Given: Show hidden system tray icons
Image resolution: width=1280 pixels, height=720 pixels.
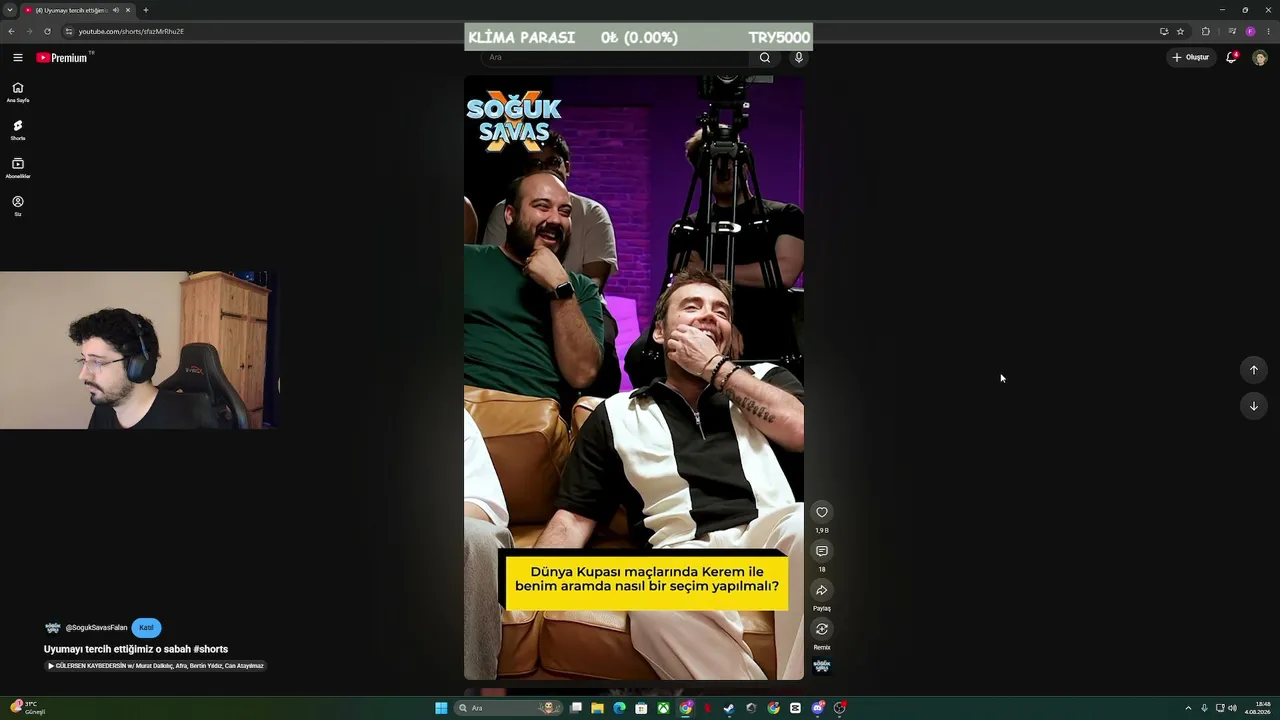Looking at the screenshot, I should (1188, 708).
